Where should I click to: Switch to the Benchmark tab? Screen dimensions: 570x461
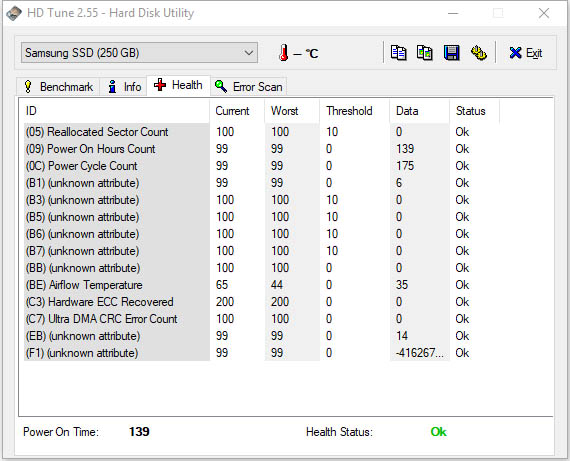click(58, 87)
